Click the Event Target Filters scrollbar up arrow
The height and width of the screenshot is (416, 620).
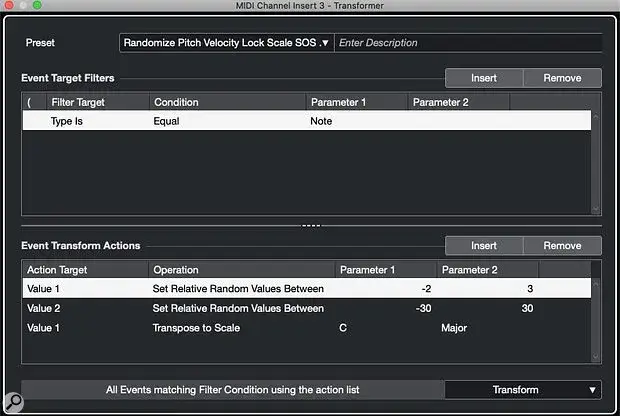pyautogui.click(x=596, y=117)
